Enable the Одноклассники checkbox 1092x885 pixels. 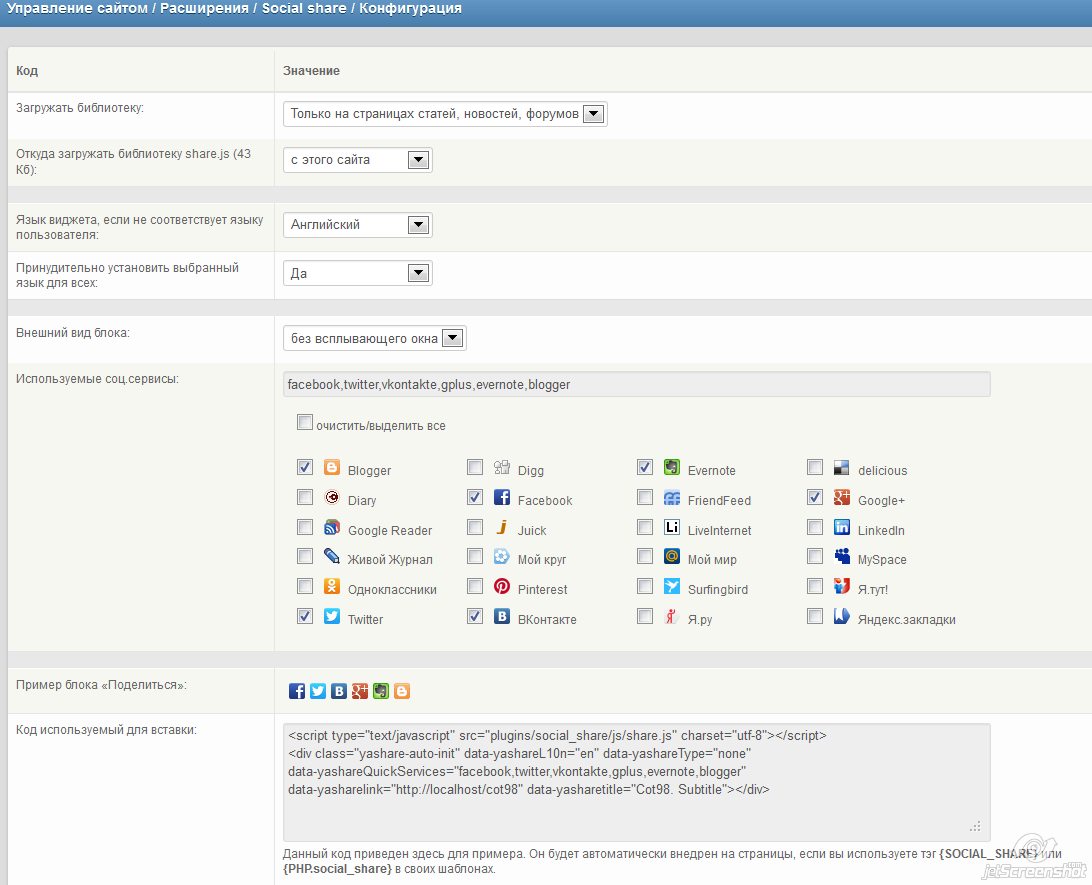[x=304, y=586]
